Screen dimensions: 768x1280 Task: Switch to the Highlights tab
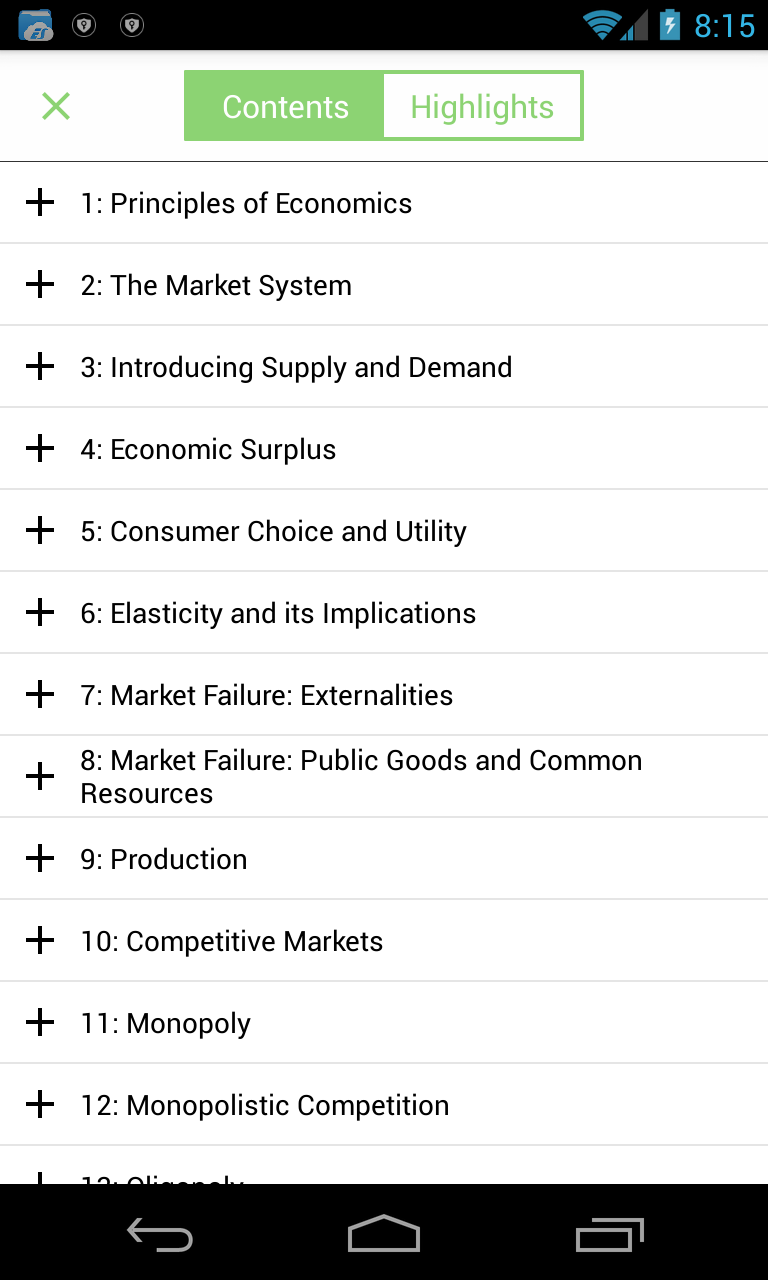(x=482, y=106)
